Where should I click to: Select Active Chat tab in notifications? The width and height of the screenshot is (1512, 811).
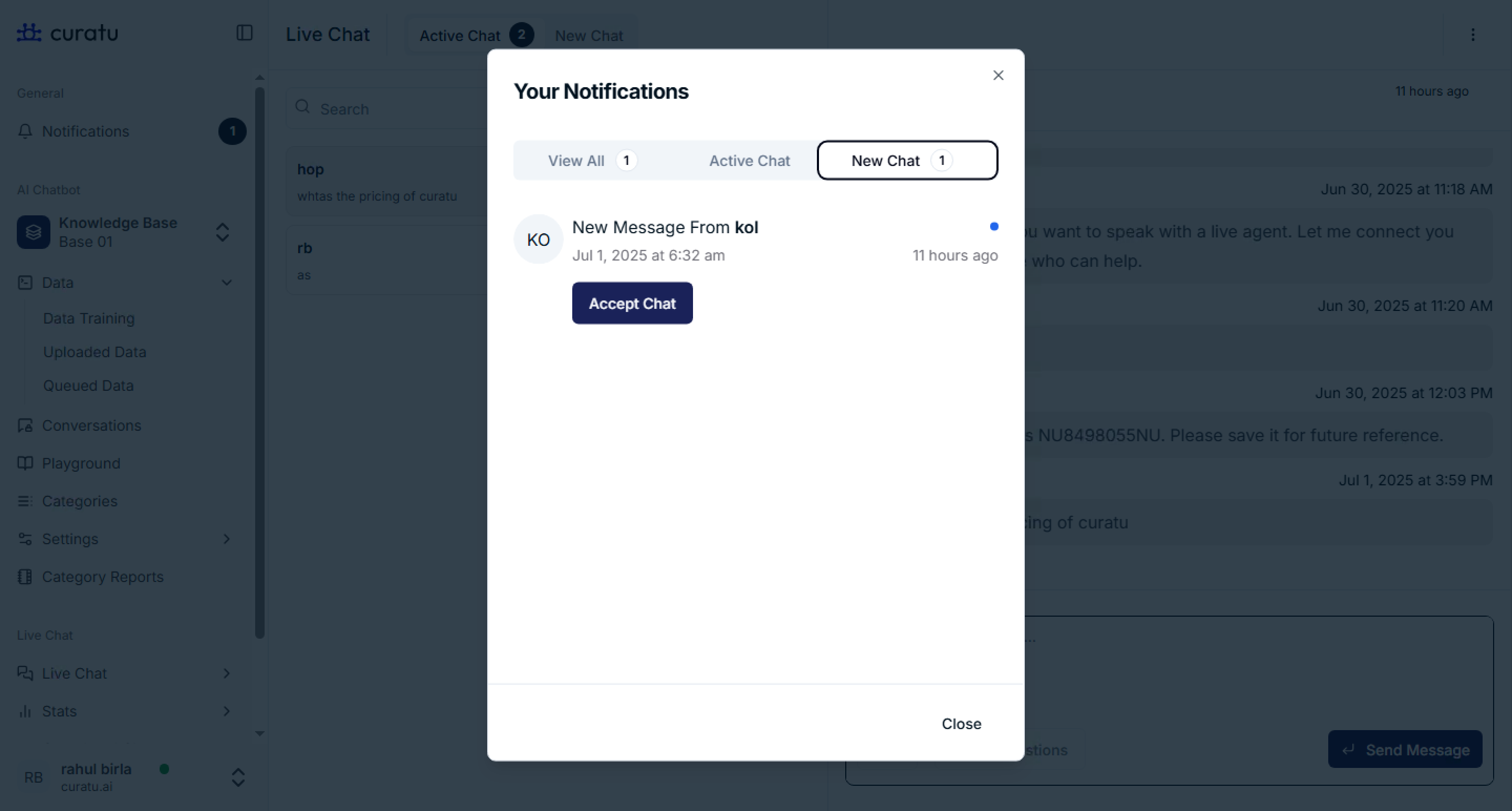pos(749,160)
